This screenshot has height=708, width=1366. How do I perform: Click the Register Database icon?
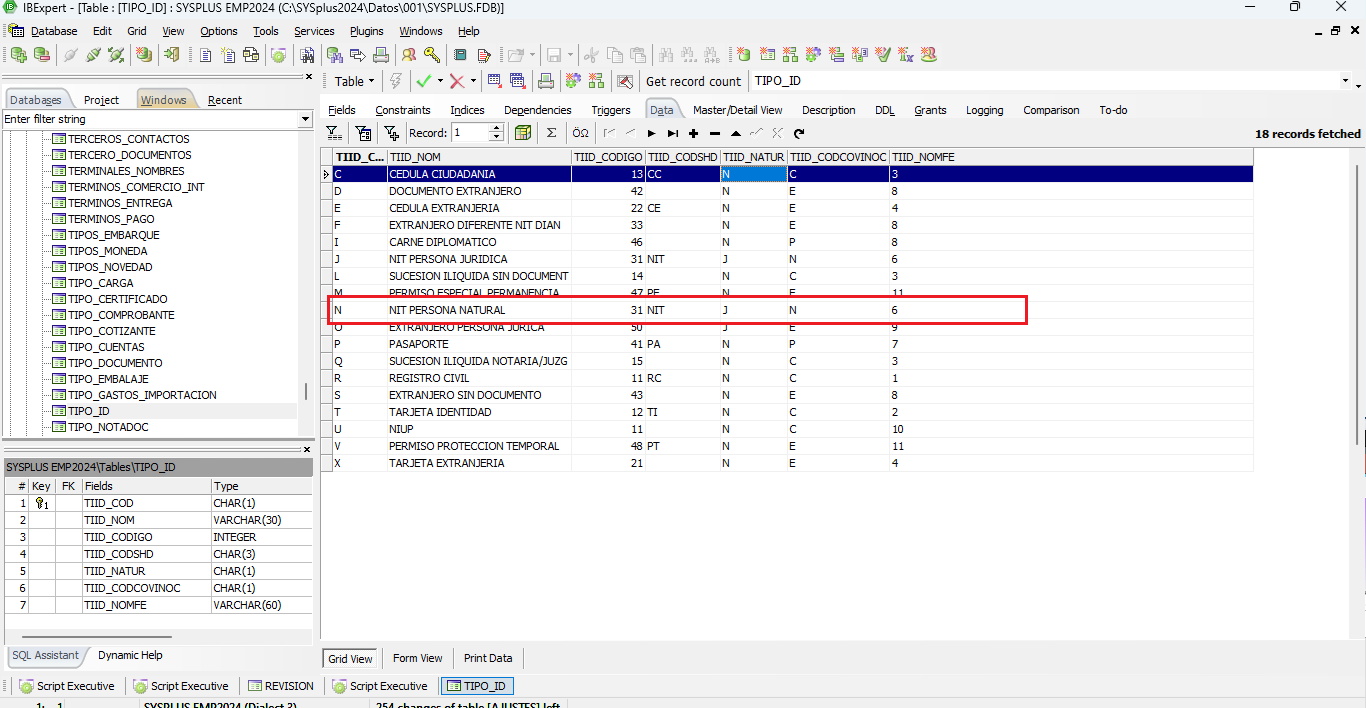pos(18,55)
